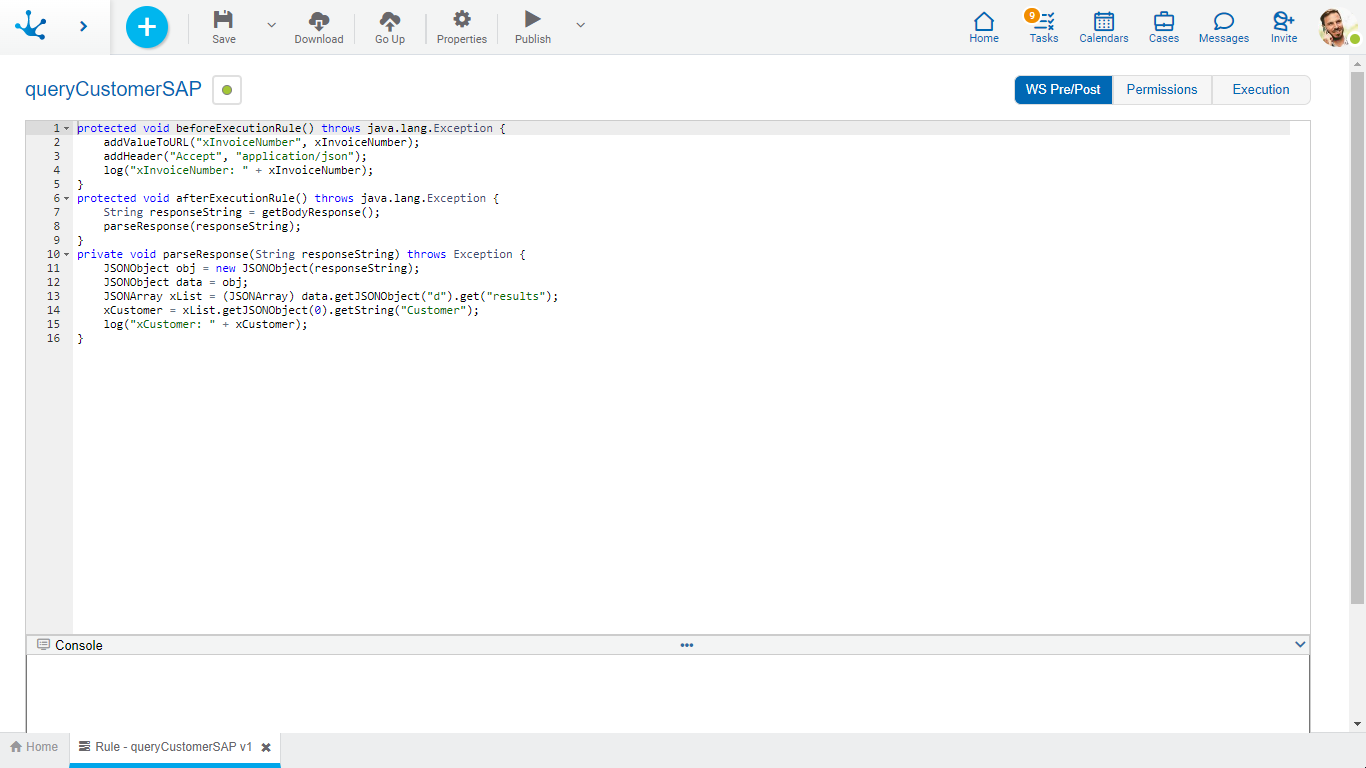Click the Publish play icon
The image size is (1366, 768).
point(533,20)
